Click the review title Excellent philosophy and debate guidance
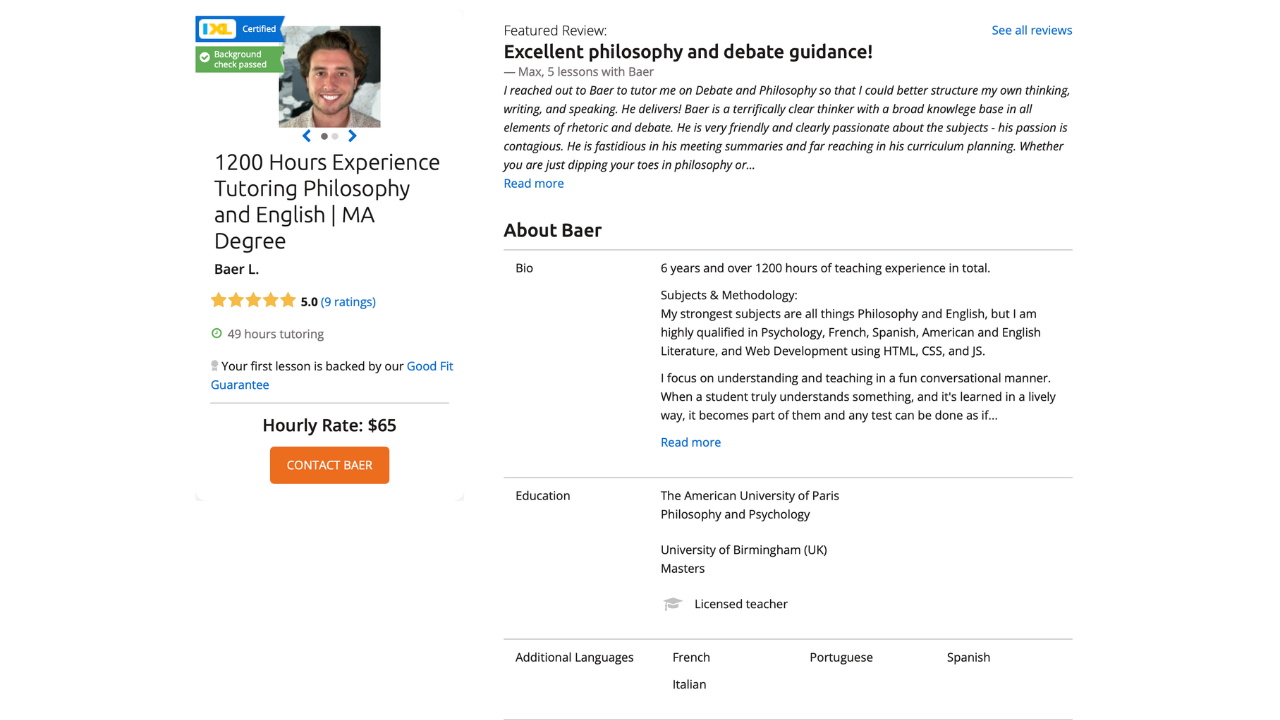1280x720 pixels. pos(688,52)
